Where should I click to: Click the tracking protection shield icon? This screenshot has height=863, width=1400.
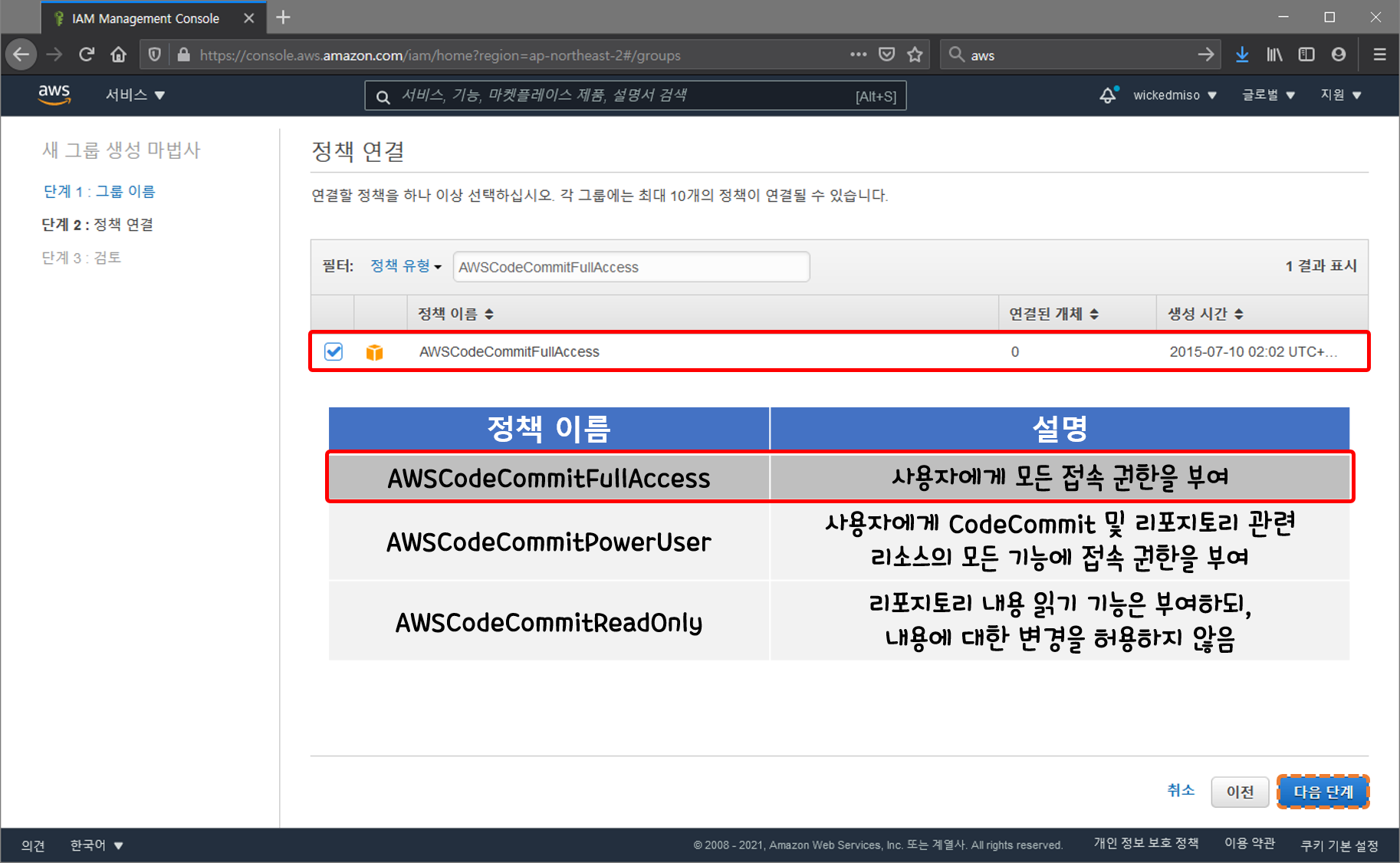pyautogui.click(x=155, y=54)
